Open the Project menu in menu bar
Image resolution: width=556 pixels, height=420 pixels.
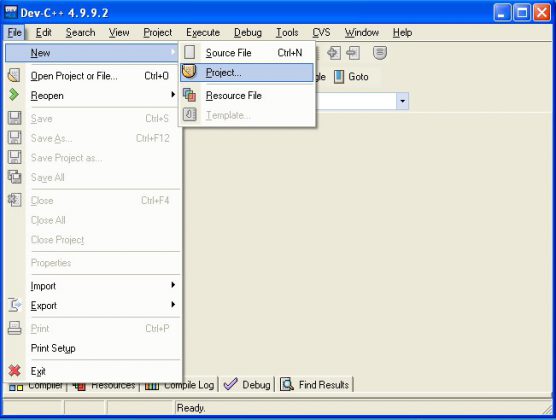coord(157,33)
